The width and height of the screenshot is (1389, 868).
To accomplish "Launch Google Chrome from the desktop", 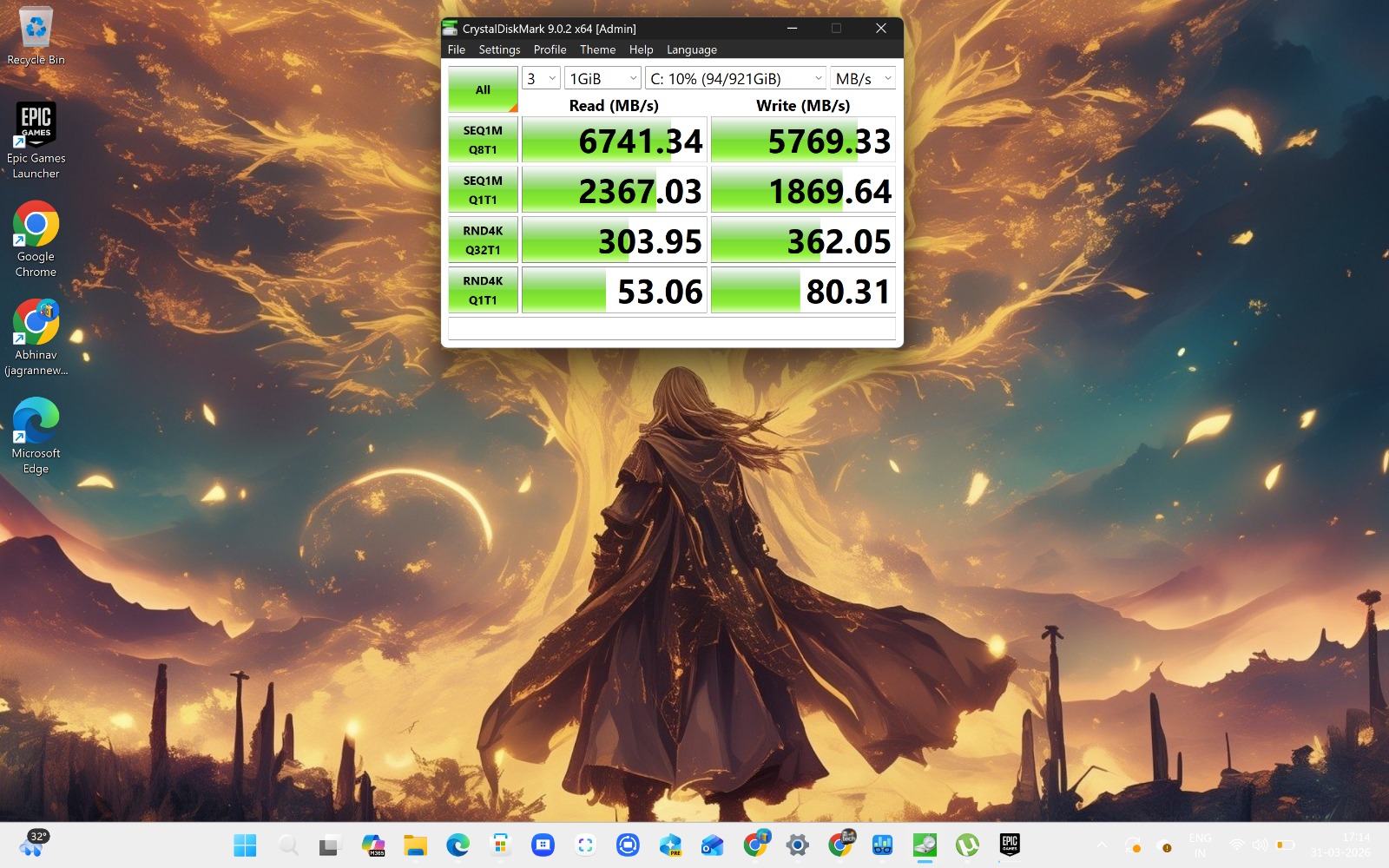I will (x=36, y=239).
